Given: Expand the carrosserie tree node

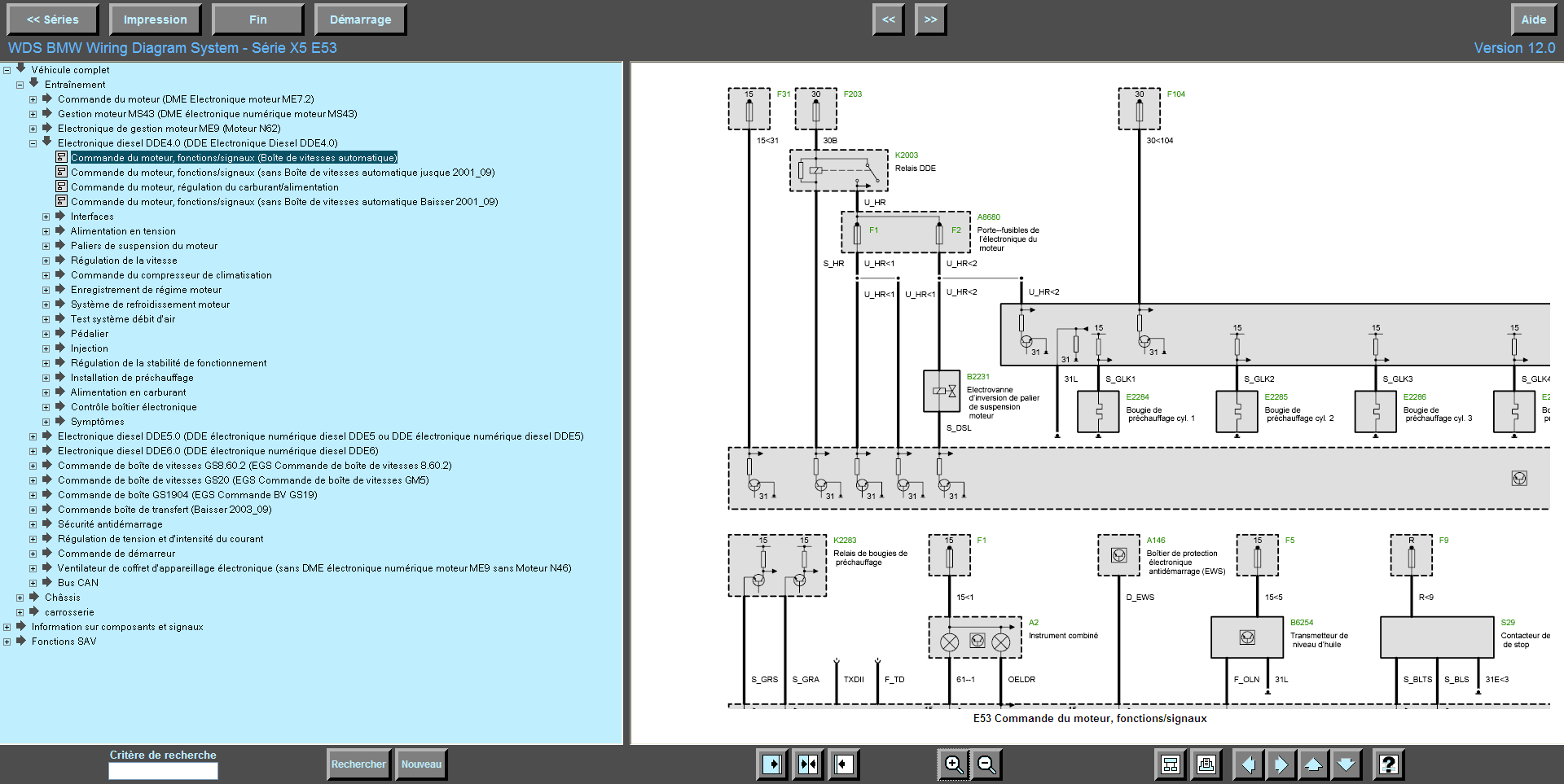Looking at the screenshot, I should pos(20,612).
